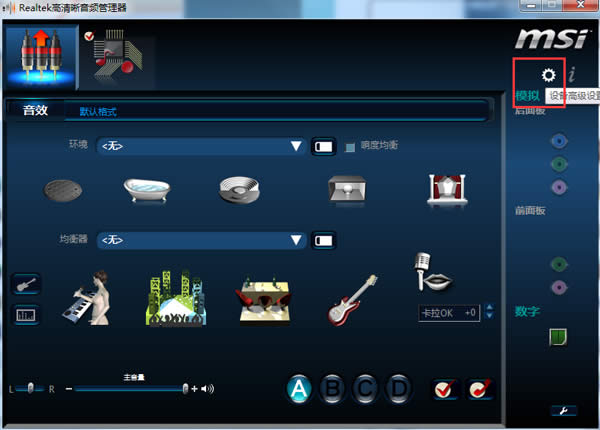Expand the 环境 environment dropdown
The width and height of the screenshot is (600, 430).
(201, 146)
